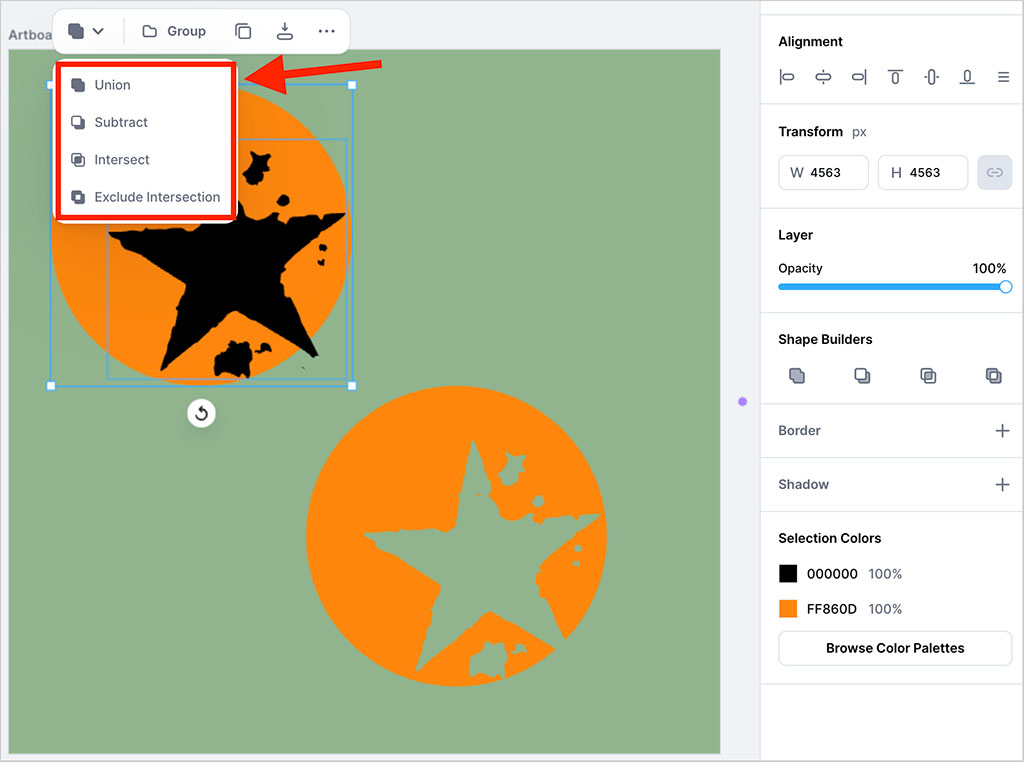
Task: Click the Opacity slider handle
Action: pyautogui.click(x=1006, y=287)
